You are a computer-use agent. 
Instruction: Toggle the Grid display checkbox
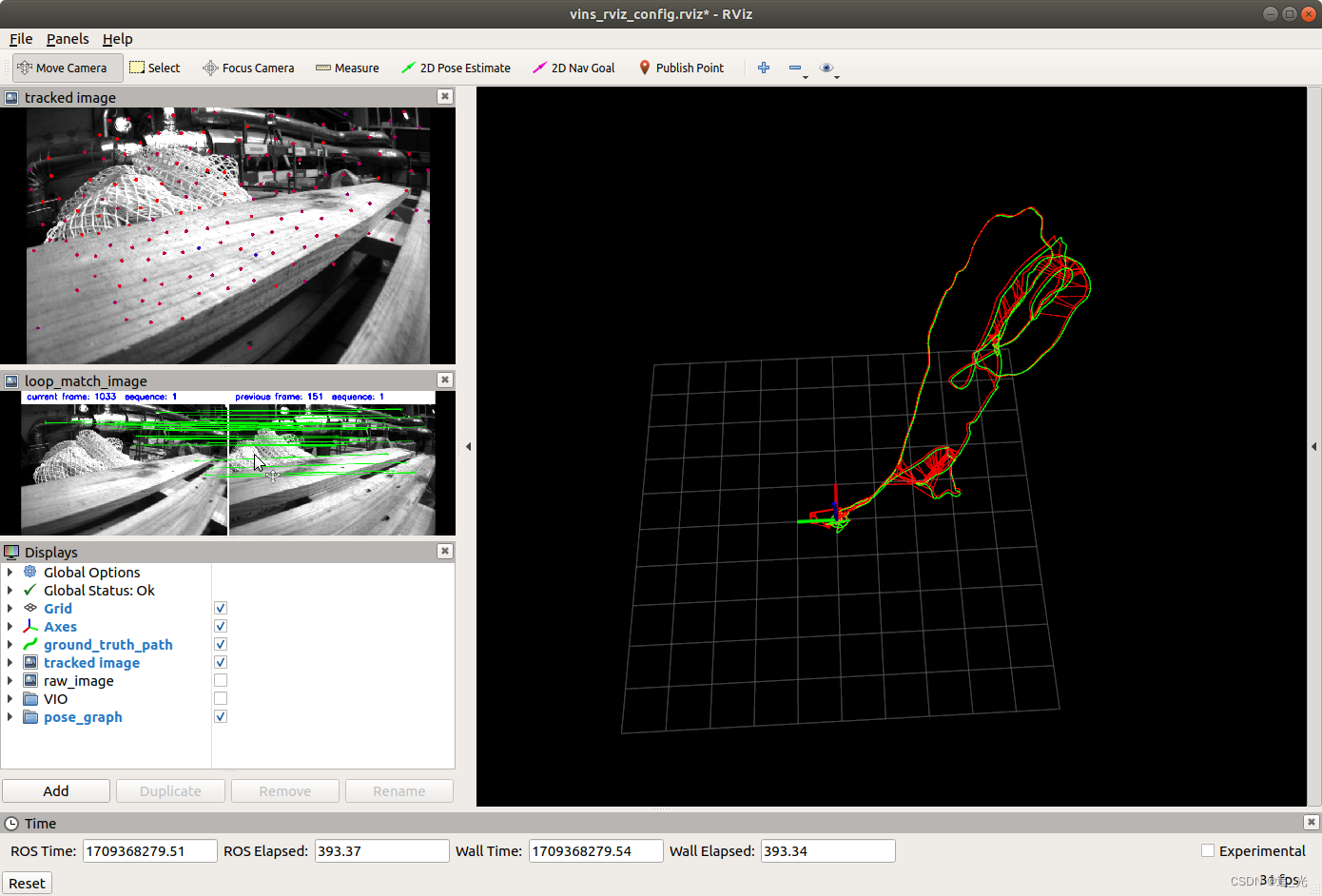click(x=221, y=608)
